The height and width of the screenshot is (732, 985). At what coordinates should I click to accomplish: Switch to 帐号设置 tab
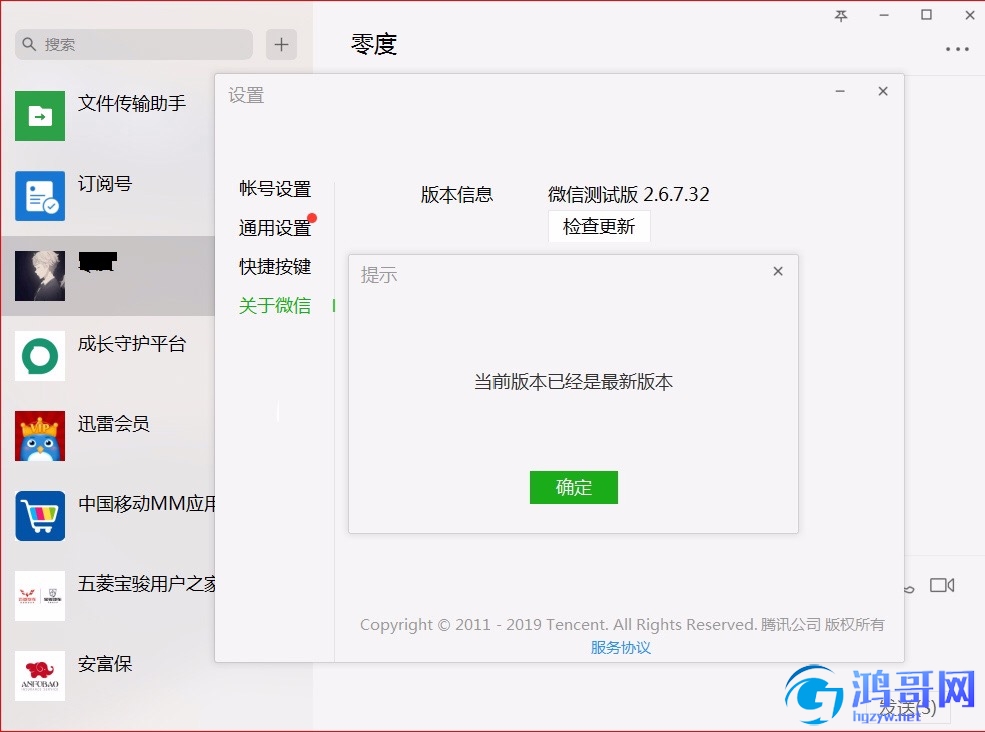(x=275, y=188)
